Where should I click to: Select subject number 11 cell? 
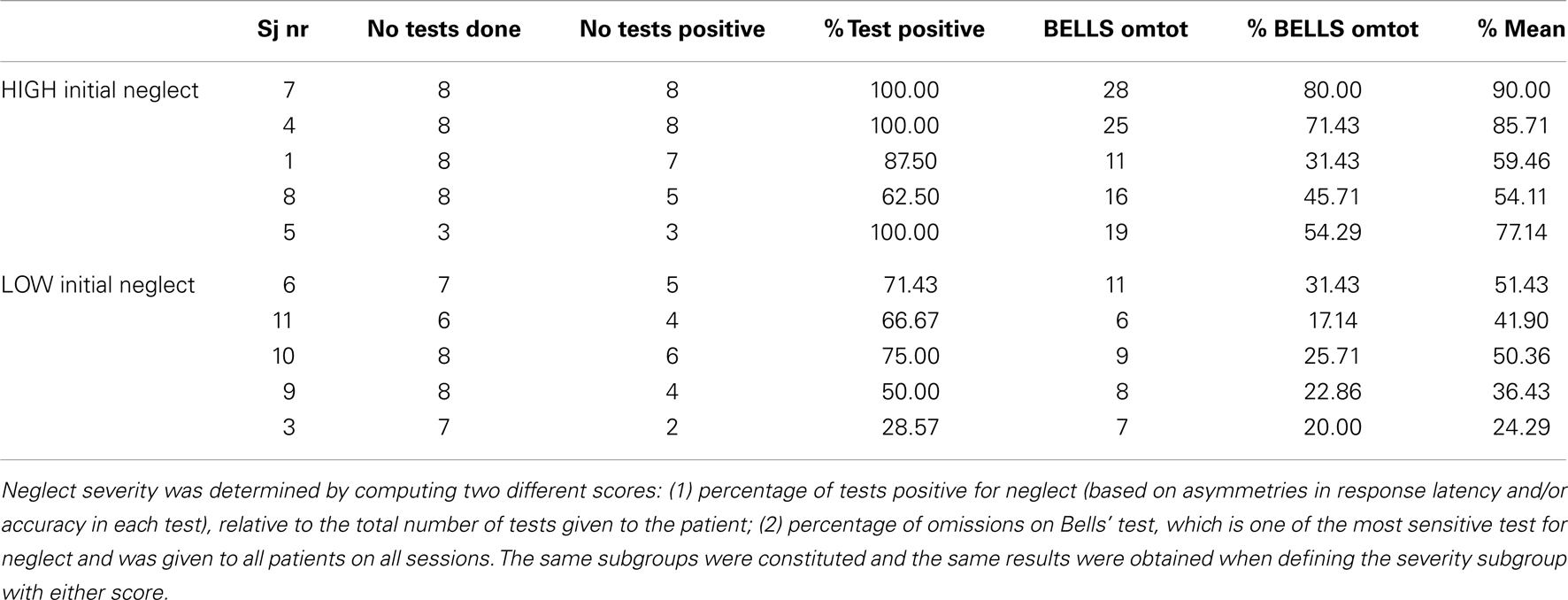[x=283, y=320]
